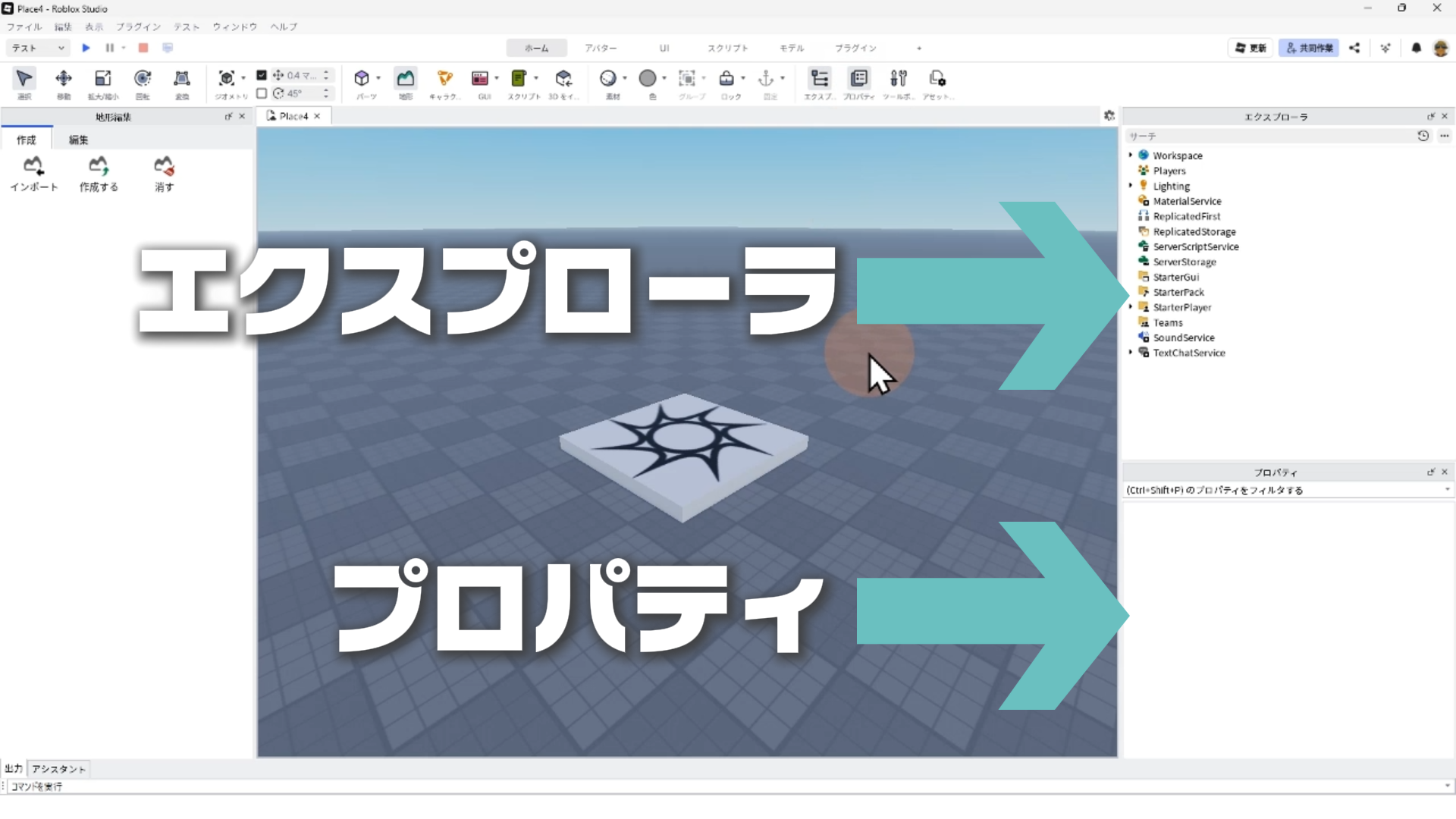
Task: Enable the 45° rotation snap checkbox
Action: (262, 93)
